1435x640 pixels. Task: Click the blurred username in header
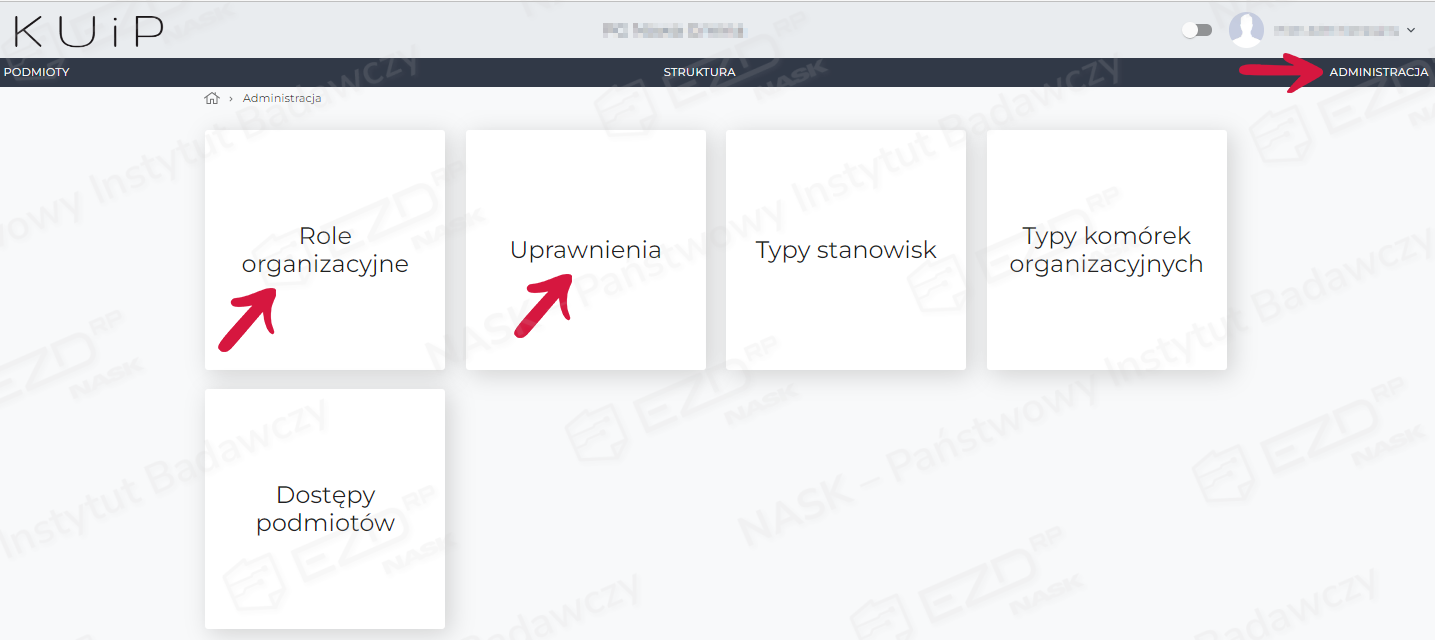click(x=1336, y=30)
